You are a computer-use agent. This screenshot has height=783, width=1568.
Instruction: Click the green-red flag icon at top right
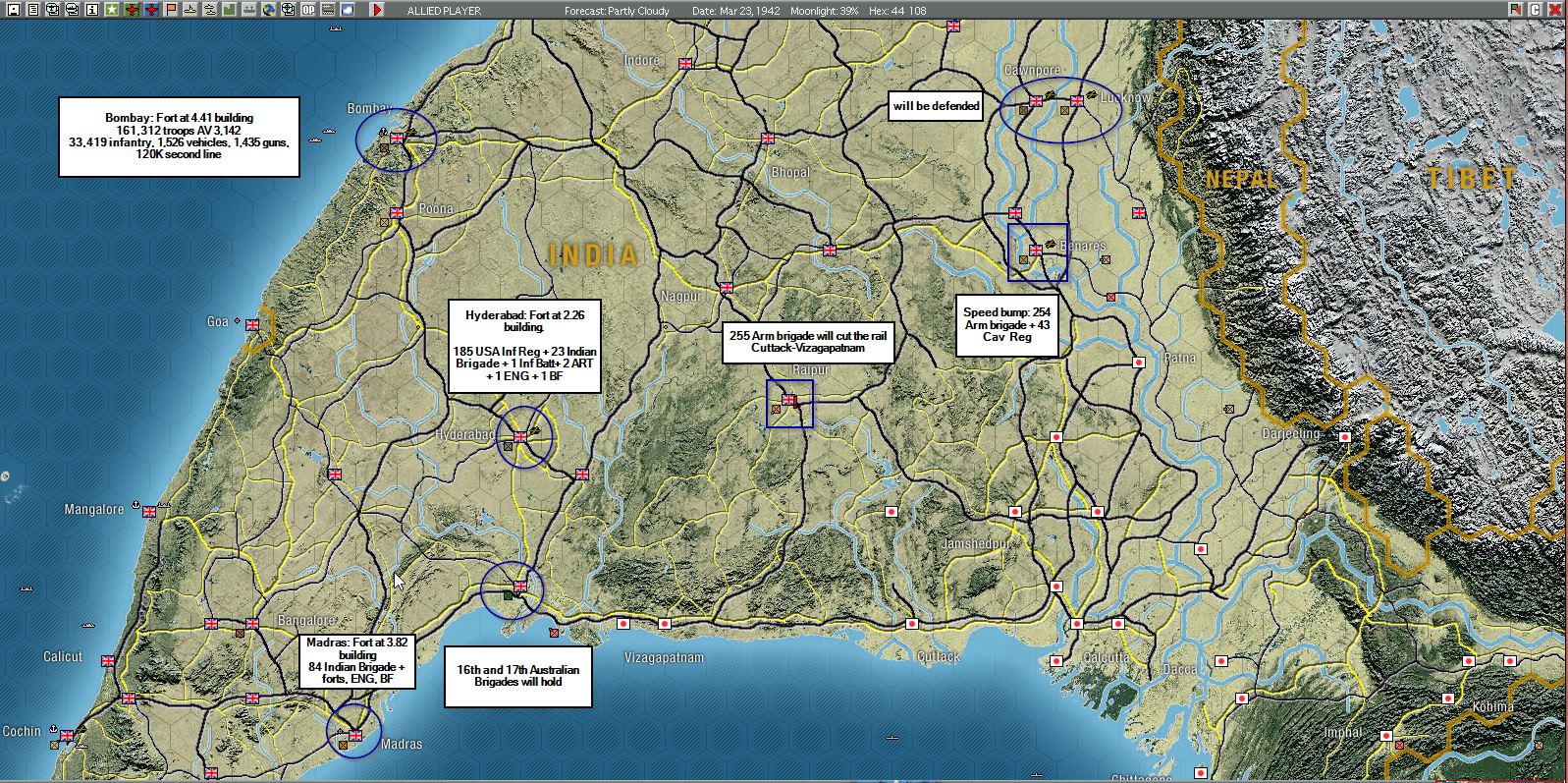tap(1518, 9)
